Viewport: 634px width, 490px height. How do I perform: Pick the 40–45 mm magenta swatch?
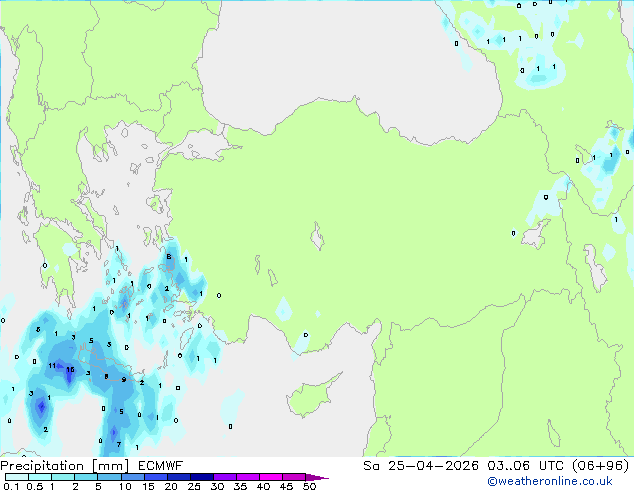pyautogui.click(x=271, y=477)
